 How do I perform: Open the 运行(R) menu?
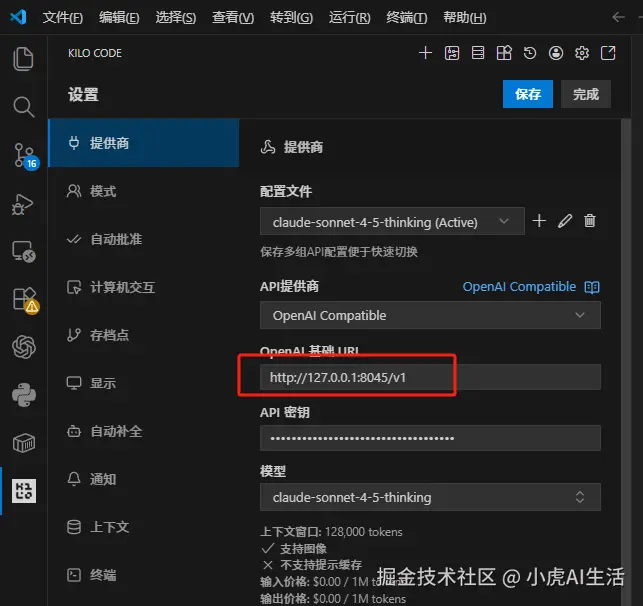(350, 18)
